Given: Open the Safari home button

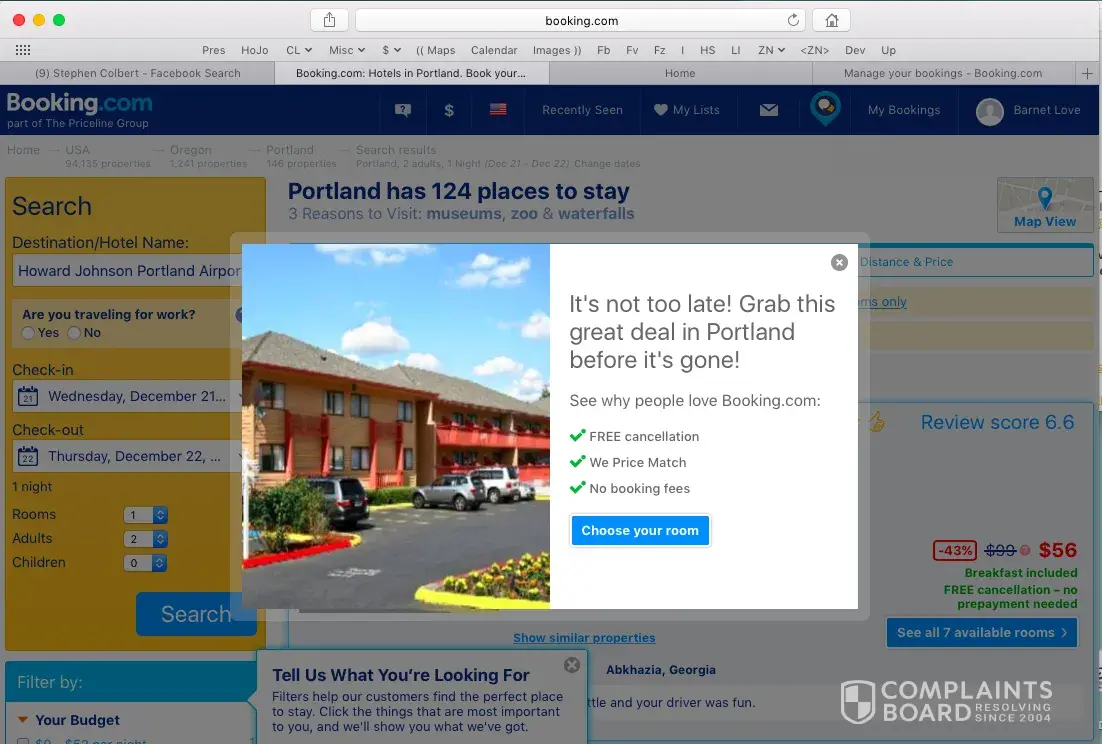Looking at the screenshot, I should click(x=831, y=20).
